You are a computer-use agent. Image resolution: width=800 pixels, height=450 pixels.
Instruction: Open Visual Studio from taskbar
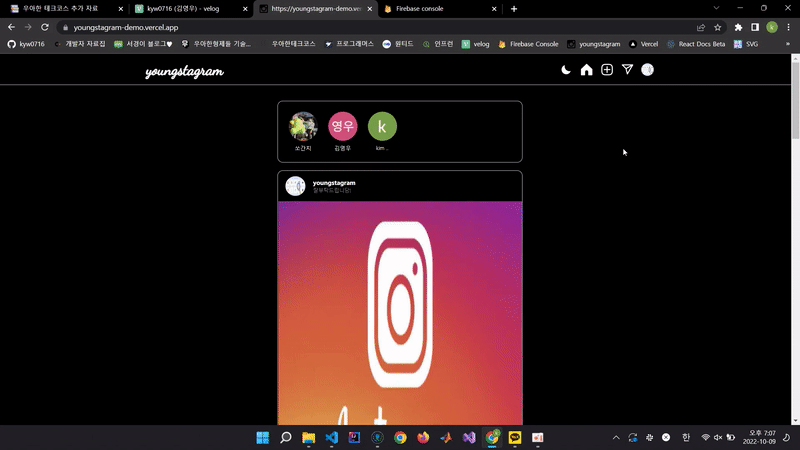[x=469, y=438]
